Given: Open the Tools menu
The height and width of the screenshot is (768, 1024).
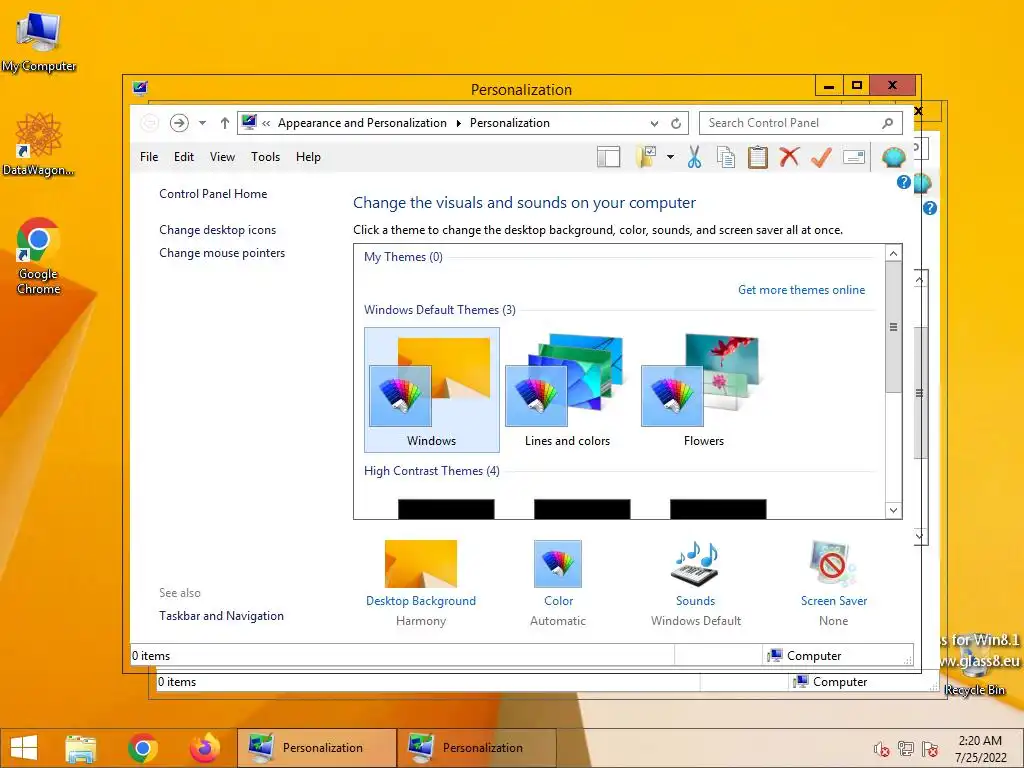Looking at the screenshot, I should 265,157.
